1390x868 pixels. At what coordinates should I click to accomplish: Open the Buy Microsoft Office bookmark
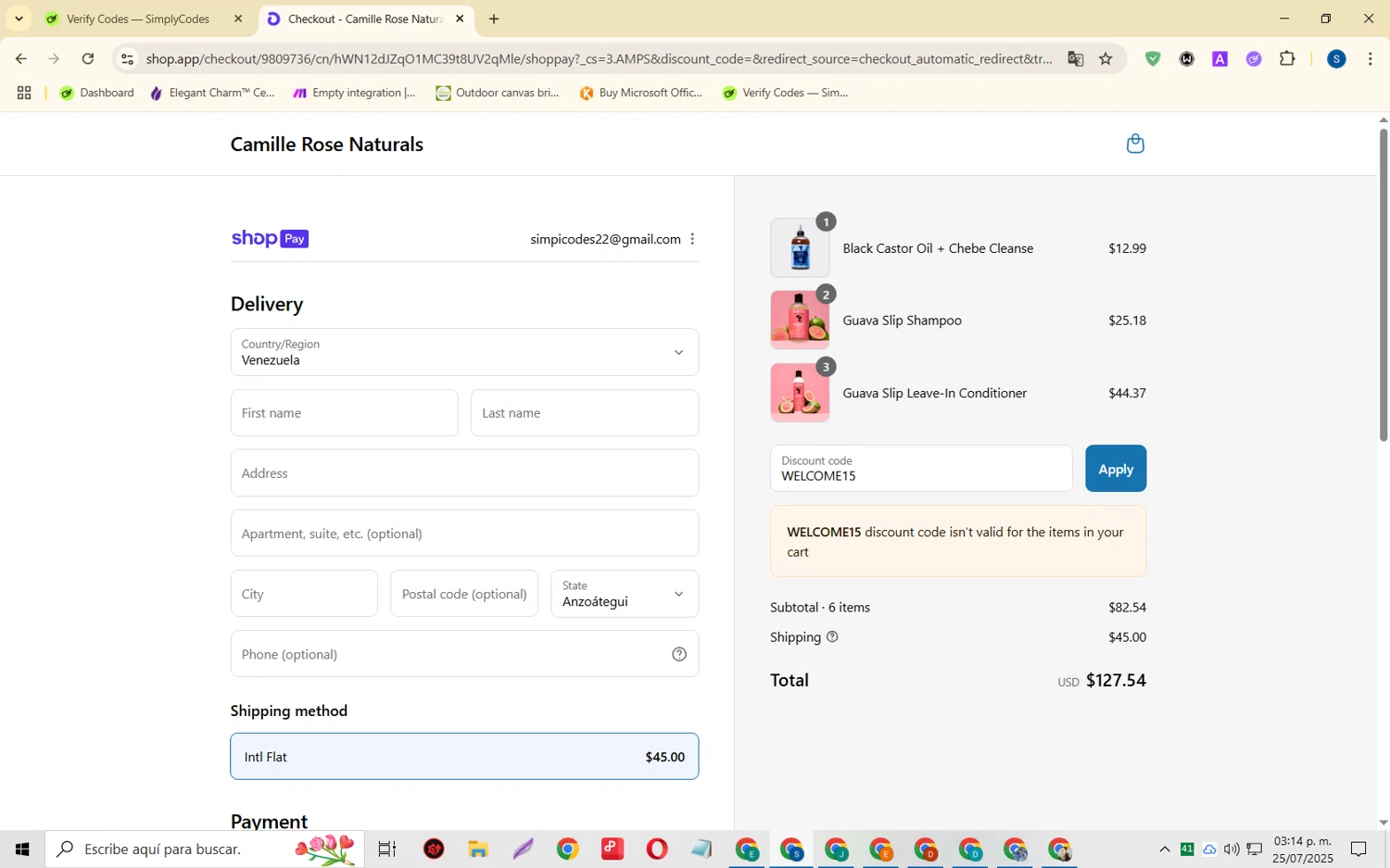pyautogui.click(x=641, y=93)
